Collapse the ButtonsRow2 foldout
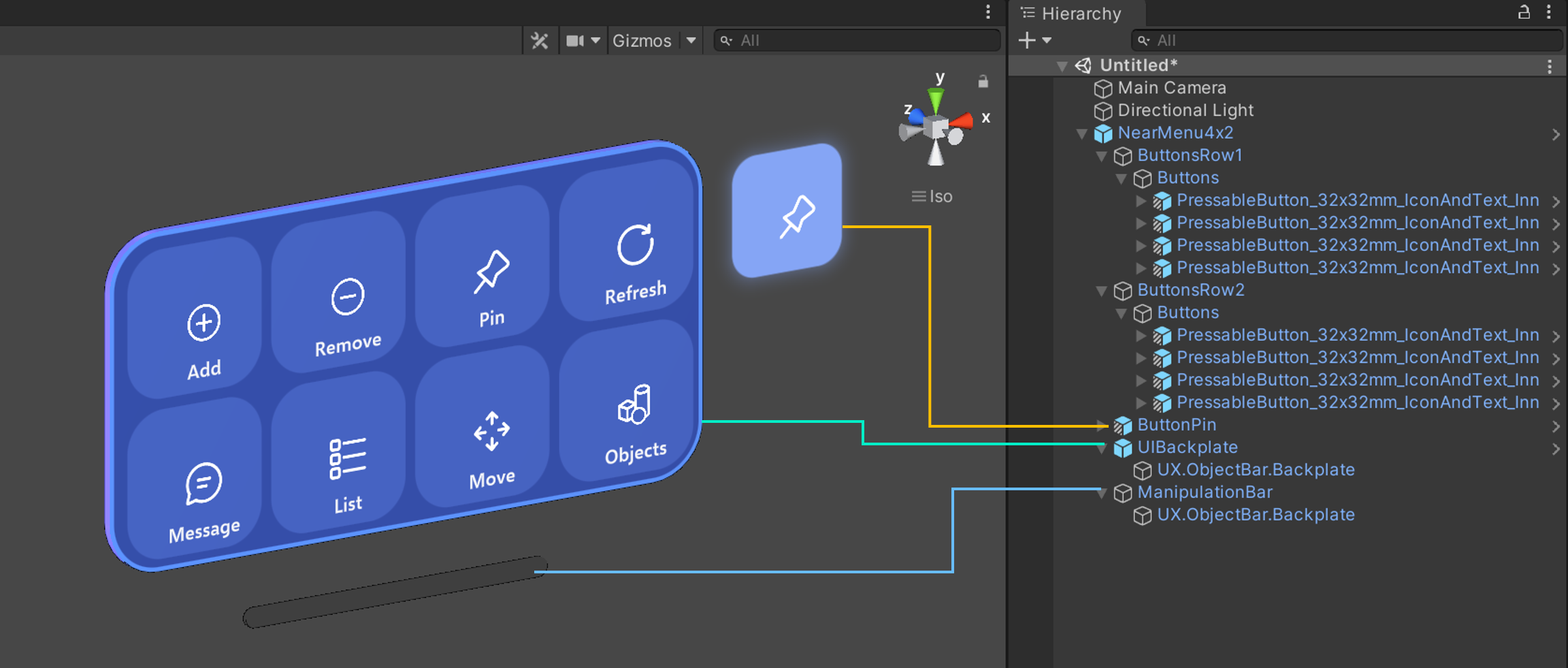Viewport: 1568px width, 668px height. pyautogui.click(x=1101, y=291)
